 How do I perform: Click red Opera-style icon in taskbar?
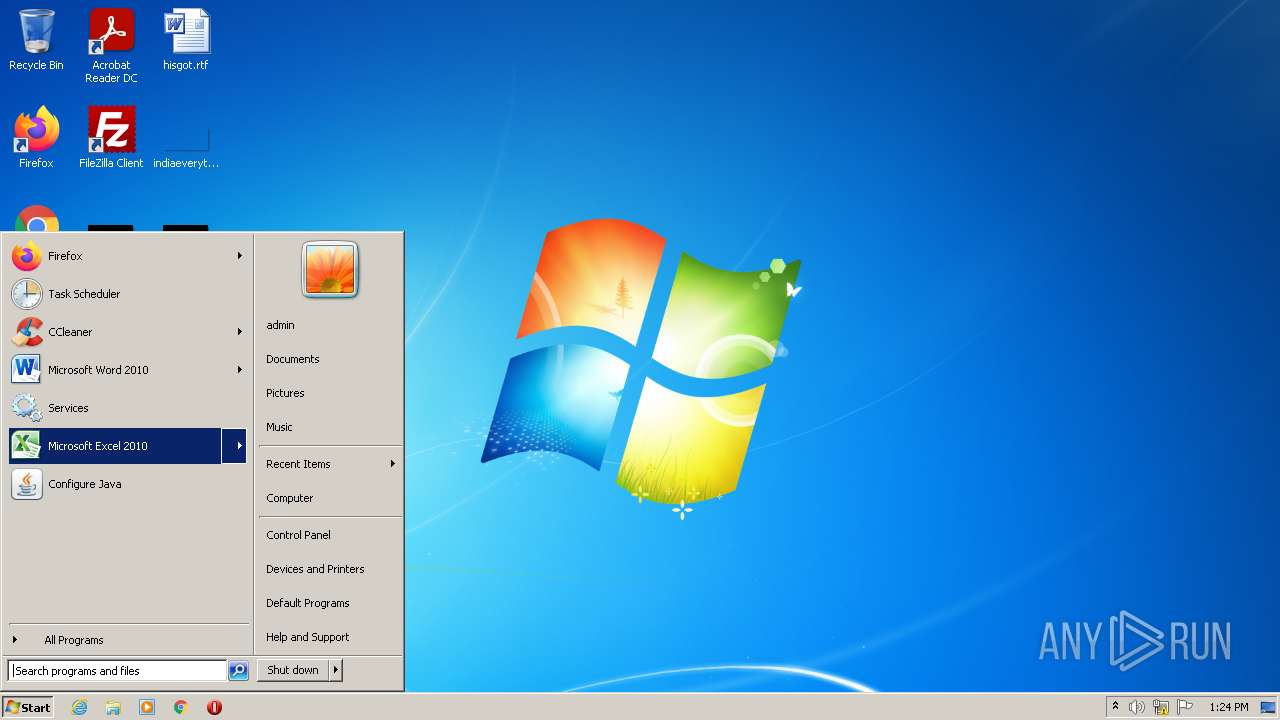pos(214,707)
